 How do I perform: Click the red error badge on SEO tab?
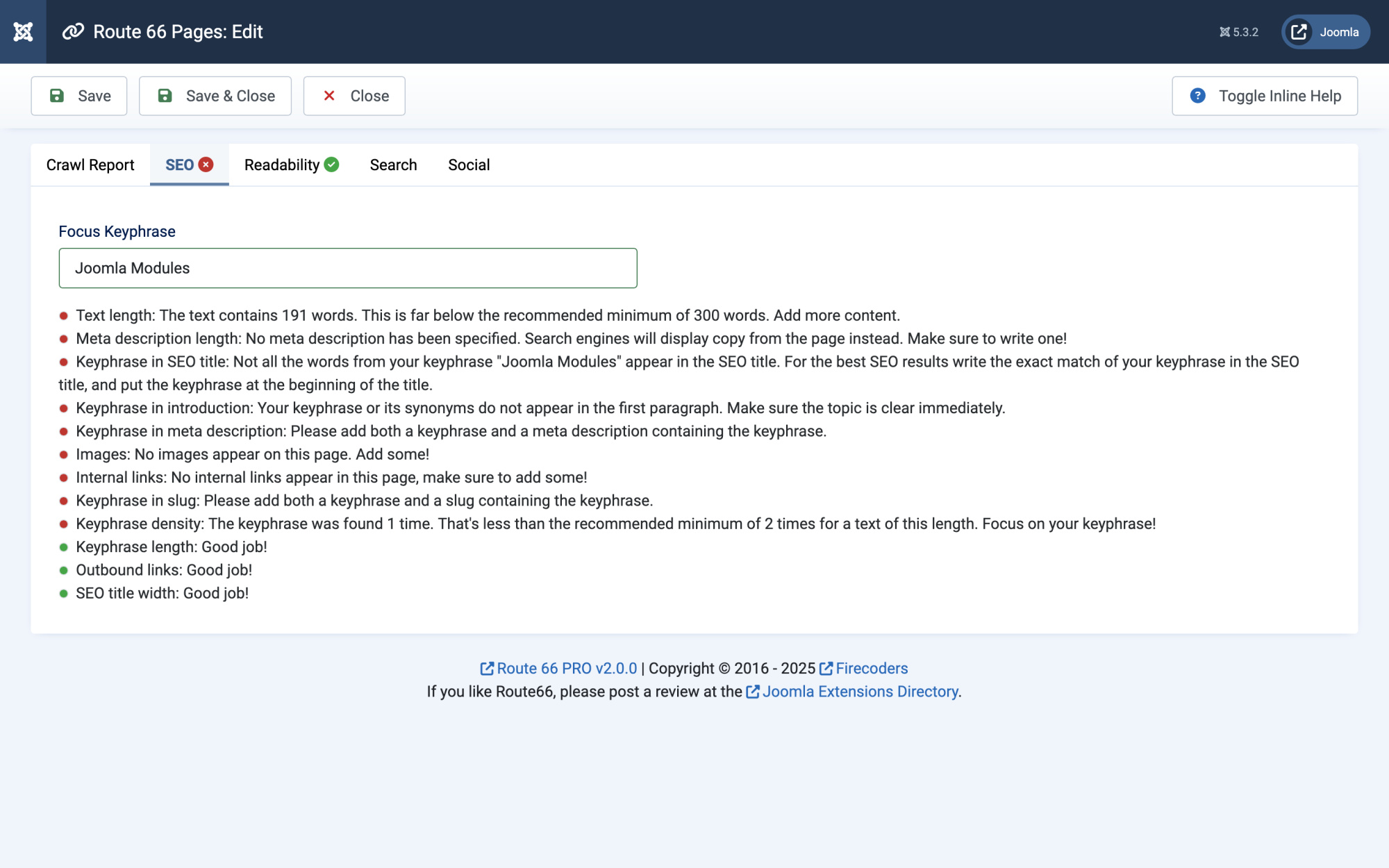click(x=206, y=165)
